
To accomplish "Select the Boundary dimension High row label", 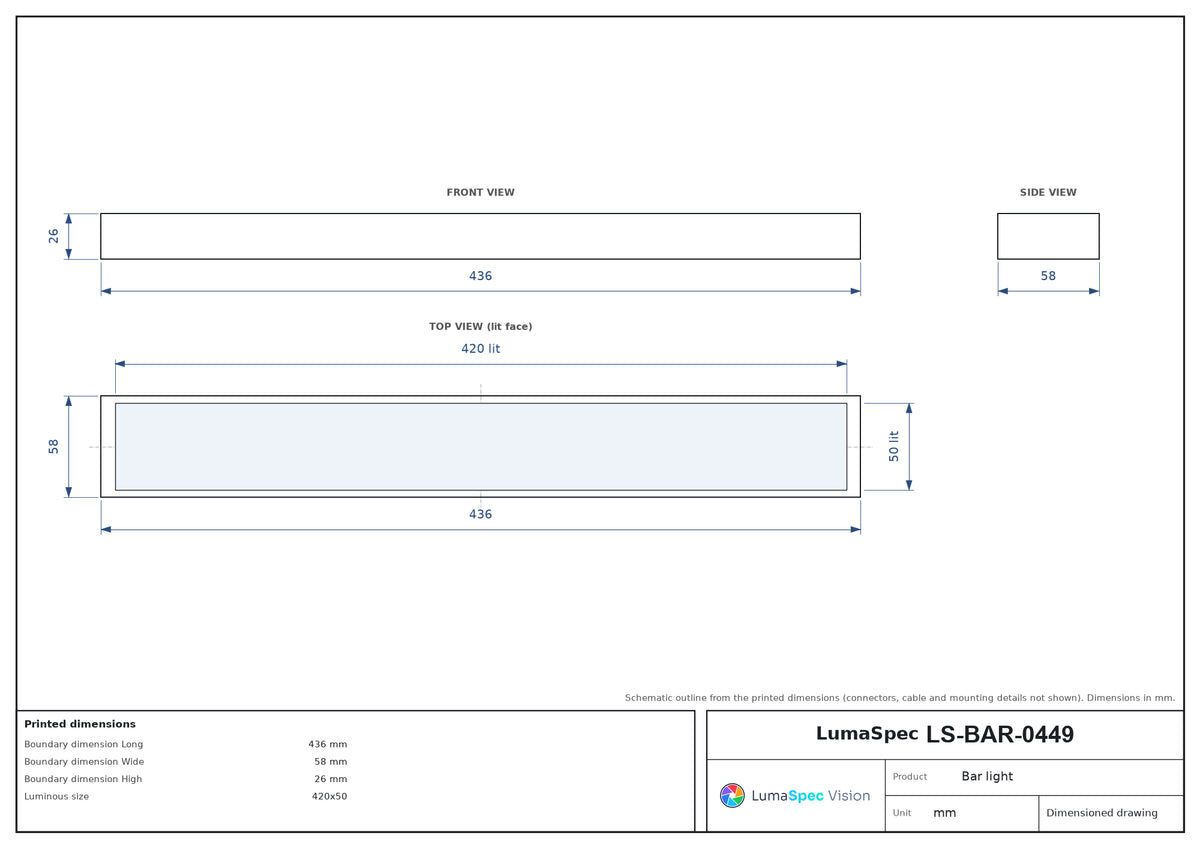I will pyautogui.click(x=83, y=779).
